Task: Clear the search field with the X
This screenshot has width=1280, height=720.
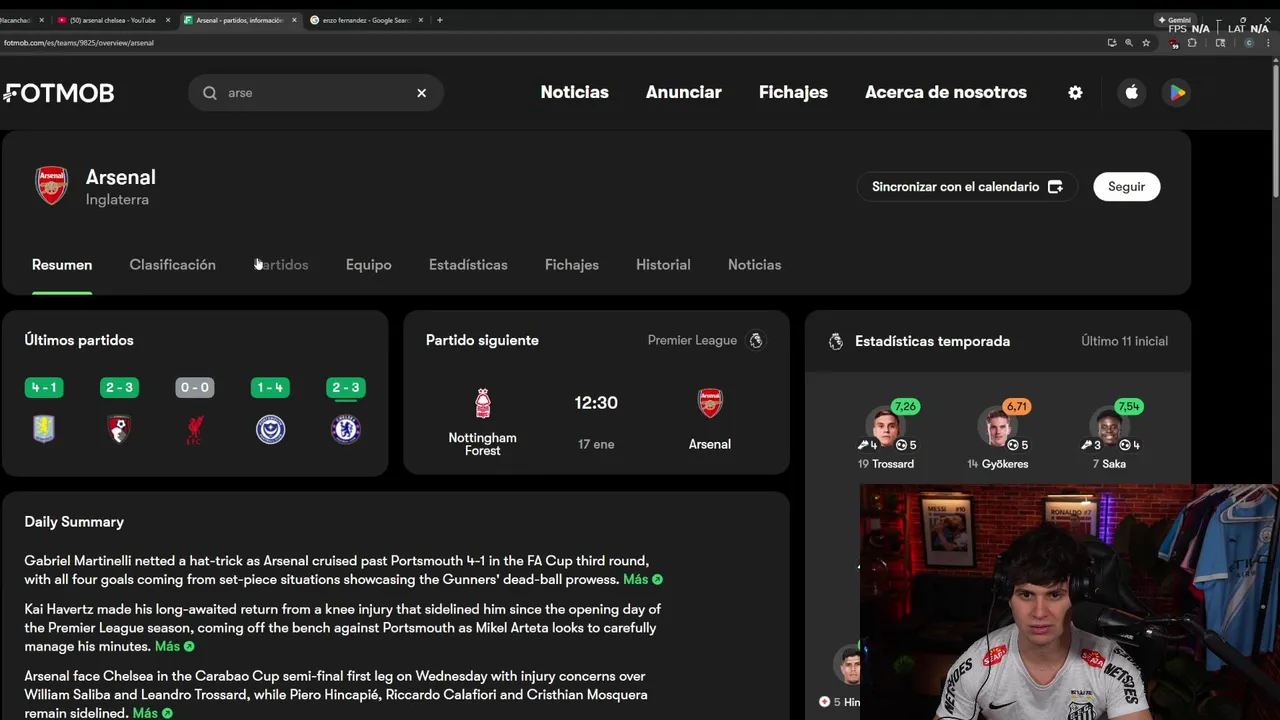Action: click(x=421, y=93)
